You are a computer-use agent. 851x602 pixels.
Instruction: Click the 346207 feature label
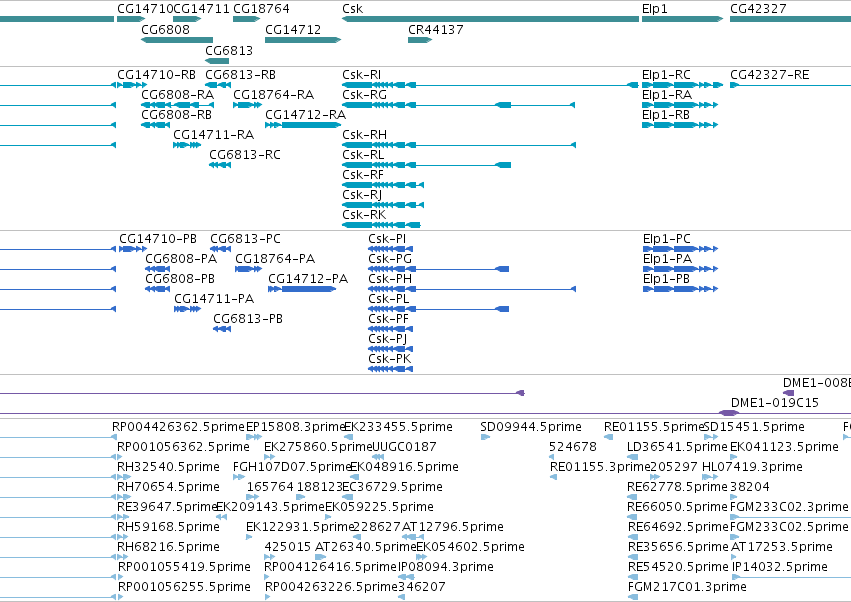(x=422, y=587)
